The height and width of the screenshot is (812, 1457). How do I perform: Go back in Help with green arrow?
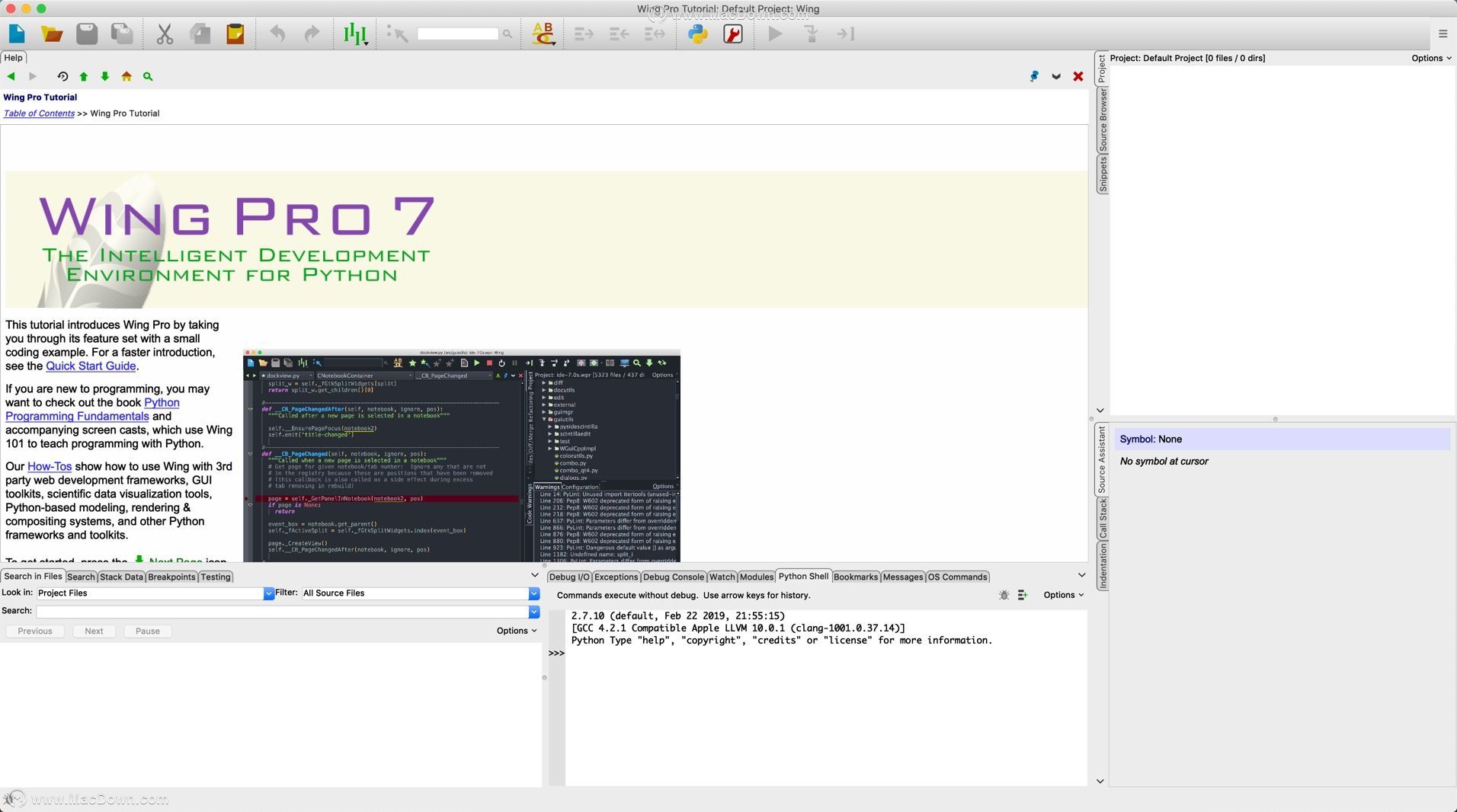[11, 76]
